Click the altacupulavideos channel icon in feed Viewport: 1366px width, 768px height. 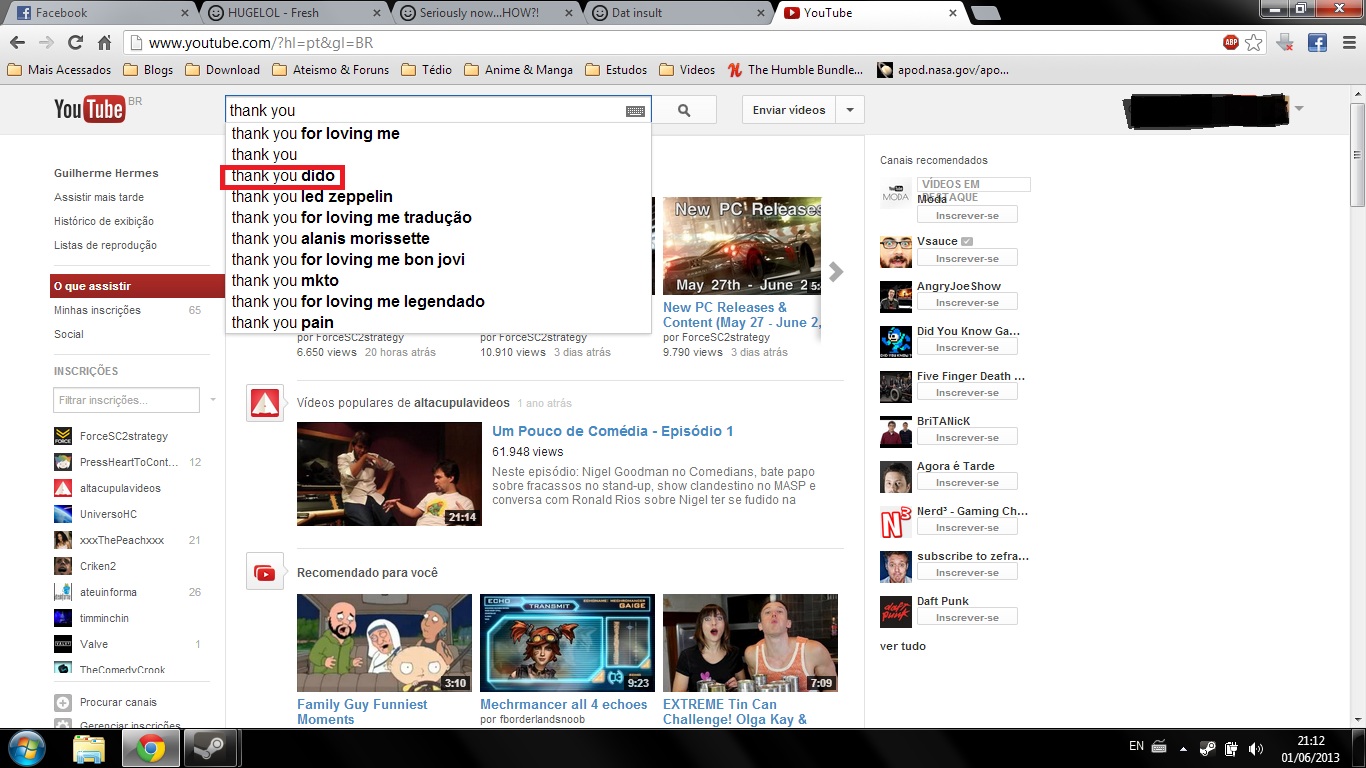click(x=265, y=403)
